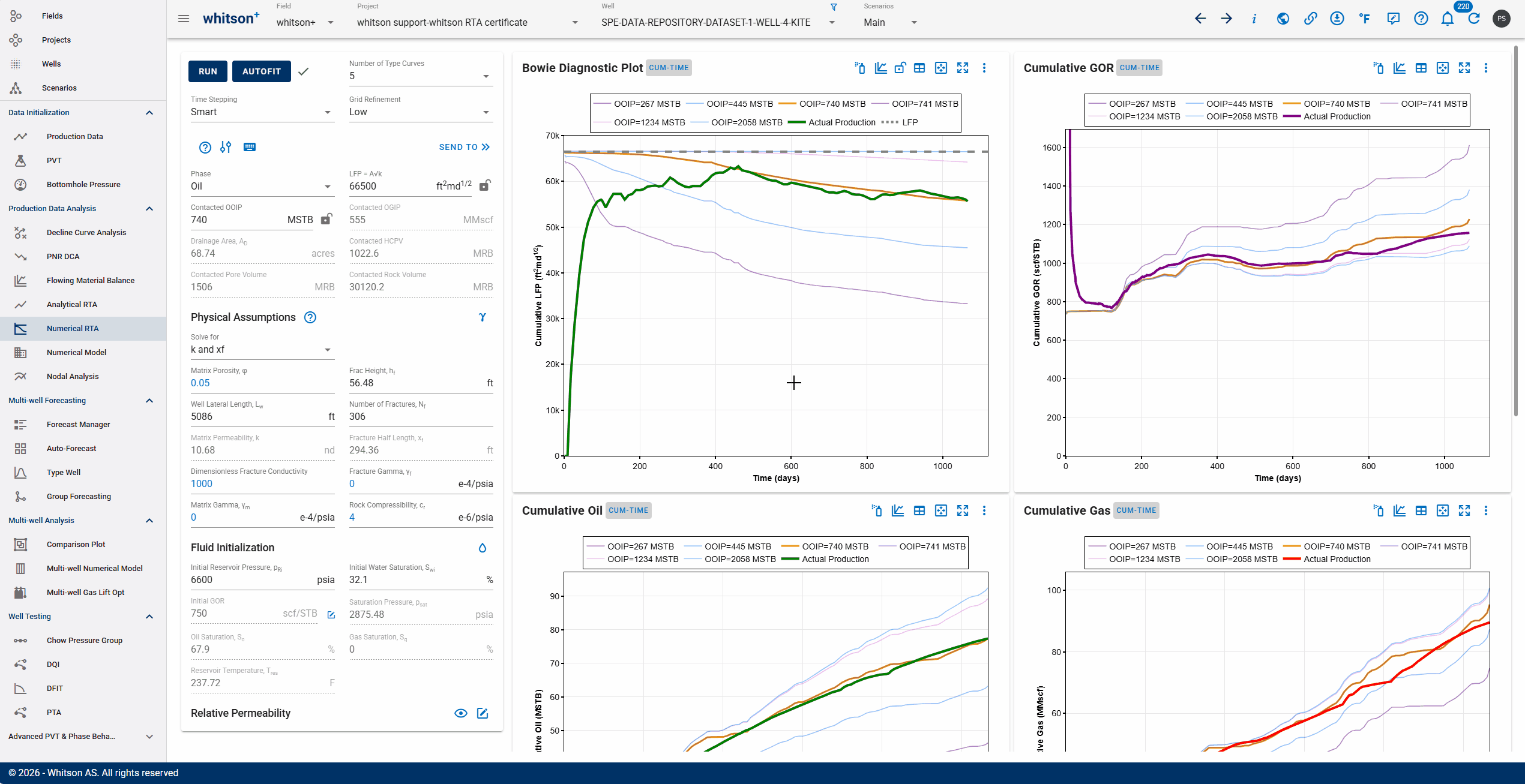
Task: Open the Grid Refinement dropdown
Action: 421,112
